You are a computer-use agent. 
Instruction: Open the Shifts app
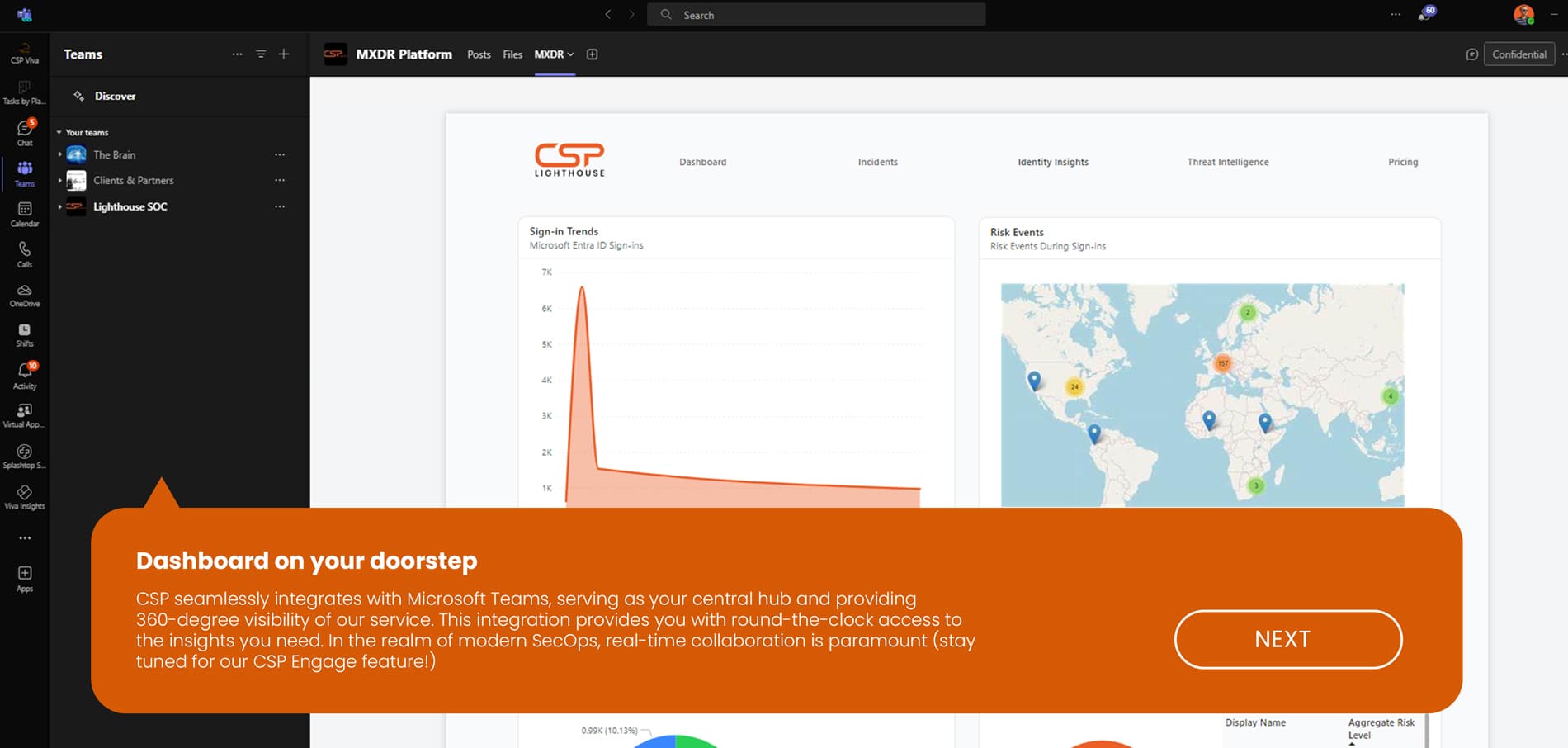25,335
